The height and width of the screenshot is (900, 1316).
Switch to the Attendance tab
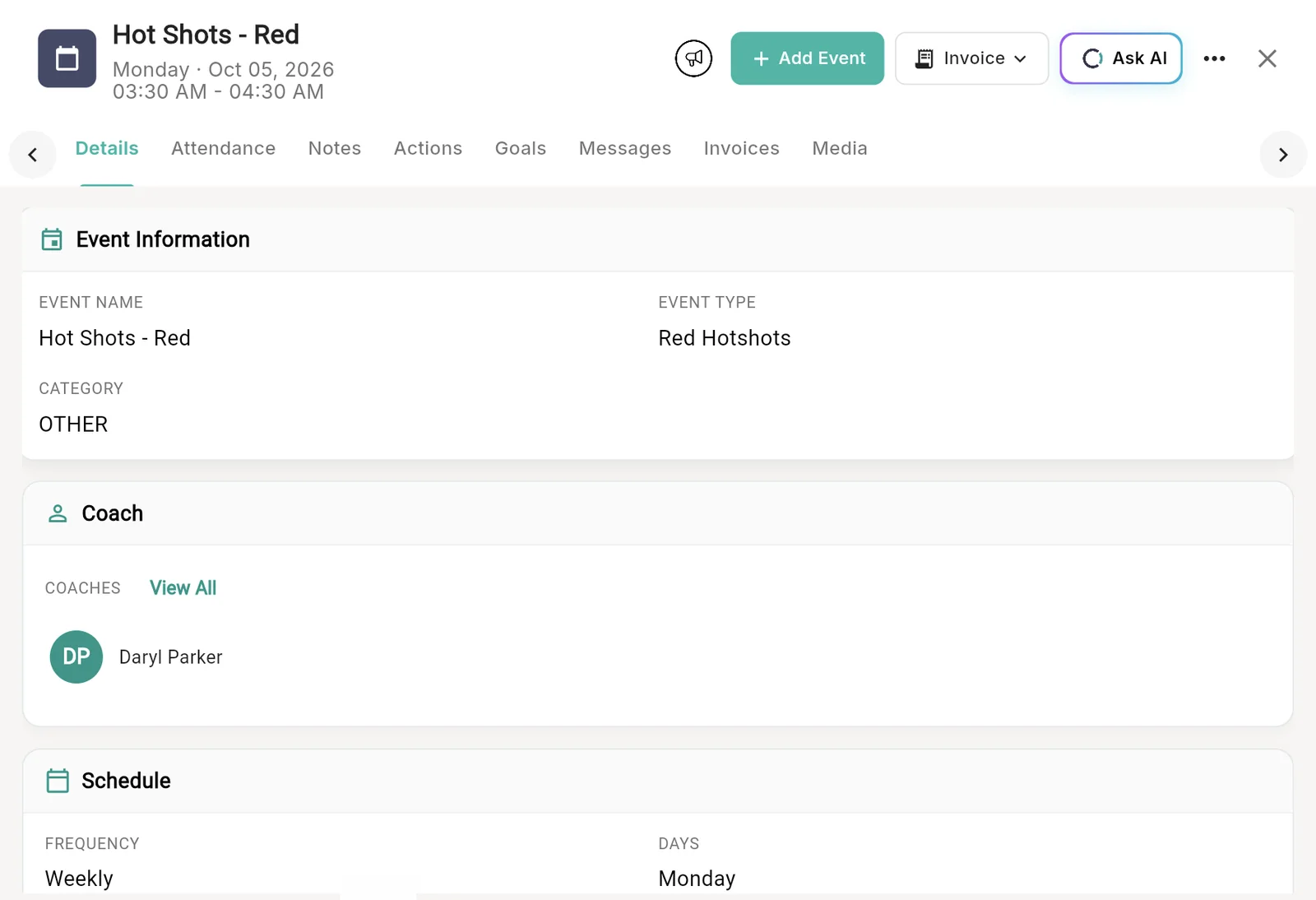223,148
